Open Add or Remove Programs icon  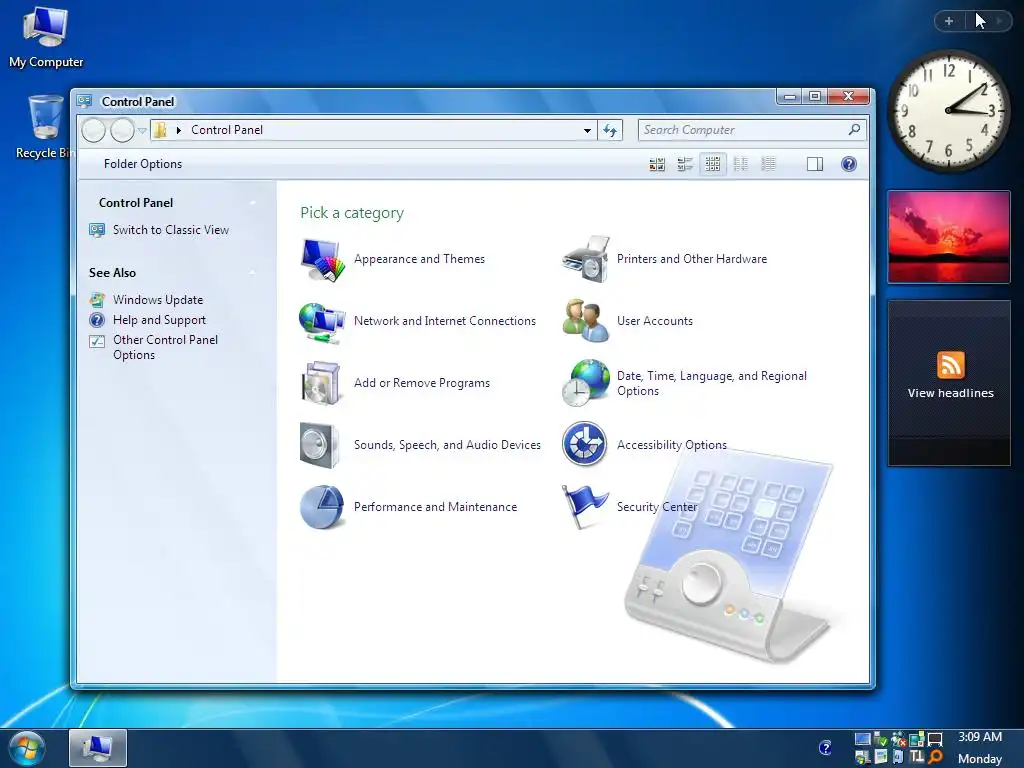coord(321,383)
